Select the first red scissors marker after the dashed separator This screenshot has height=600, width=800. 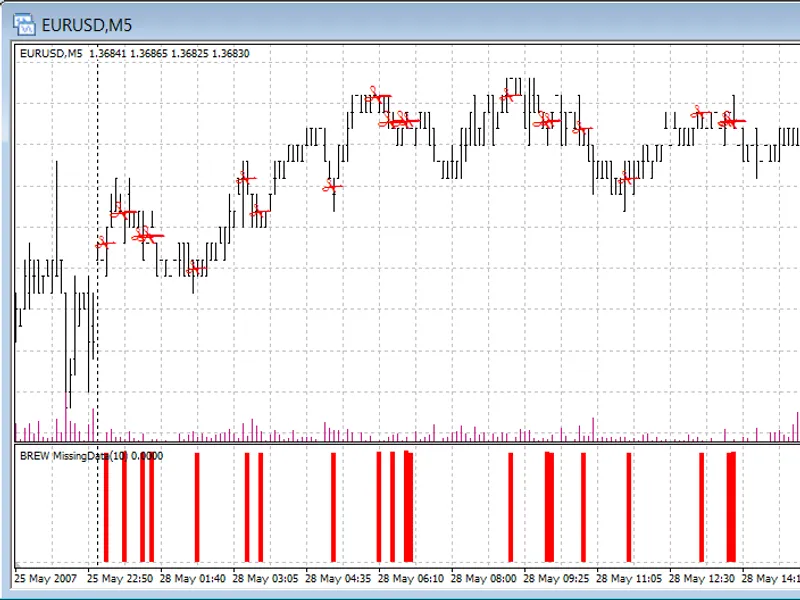click(x=105, y=243)
